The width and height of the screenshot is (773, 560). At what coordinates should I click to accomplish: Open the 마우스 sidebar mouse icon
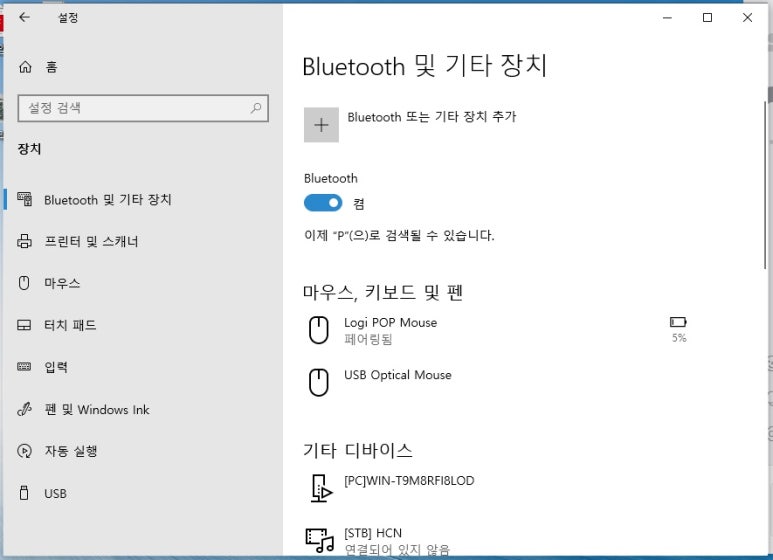point(24,283)
